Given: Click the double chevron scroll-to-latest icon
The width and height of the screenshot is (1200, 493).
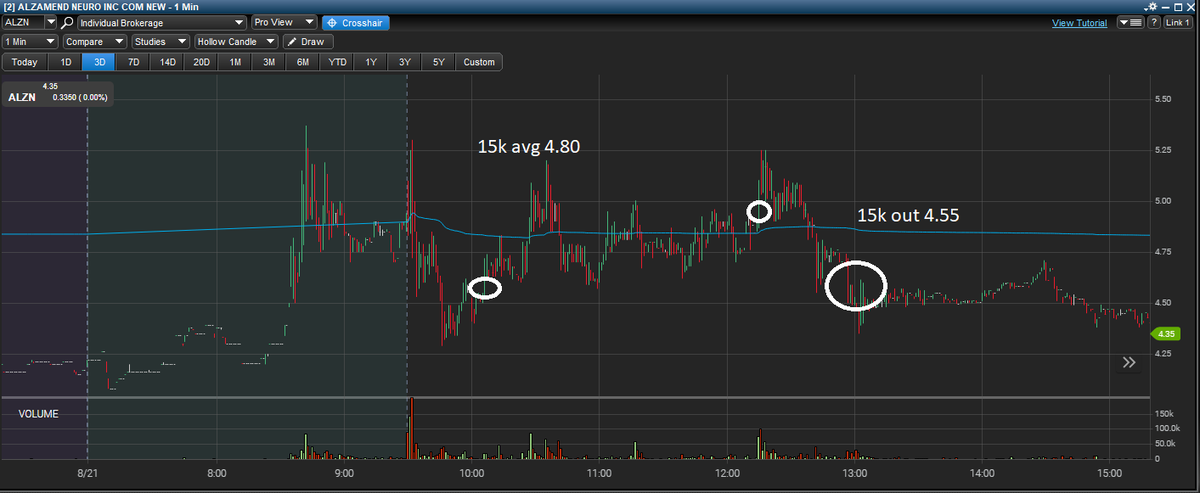Looking at the screenshot, I should coord(1129,362).
